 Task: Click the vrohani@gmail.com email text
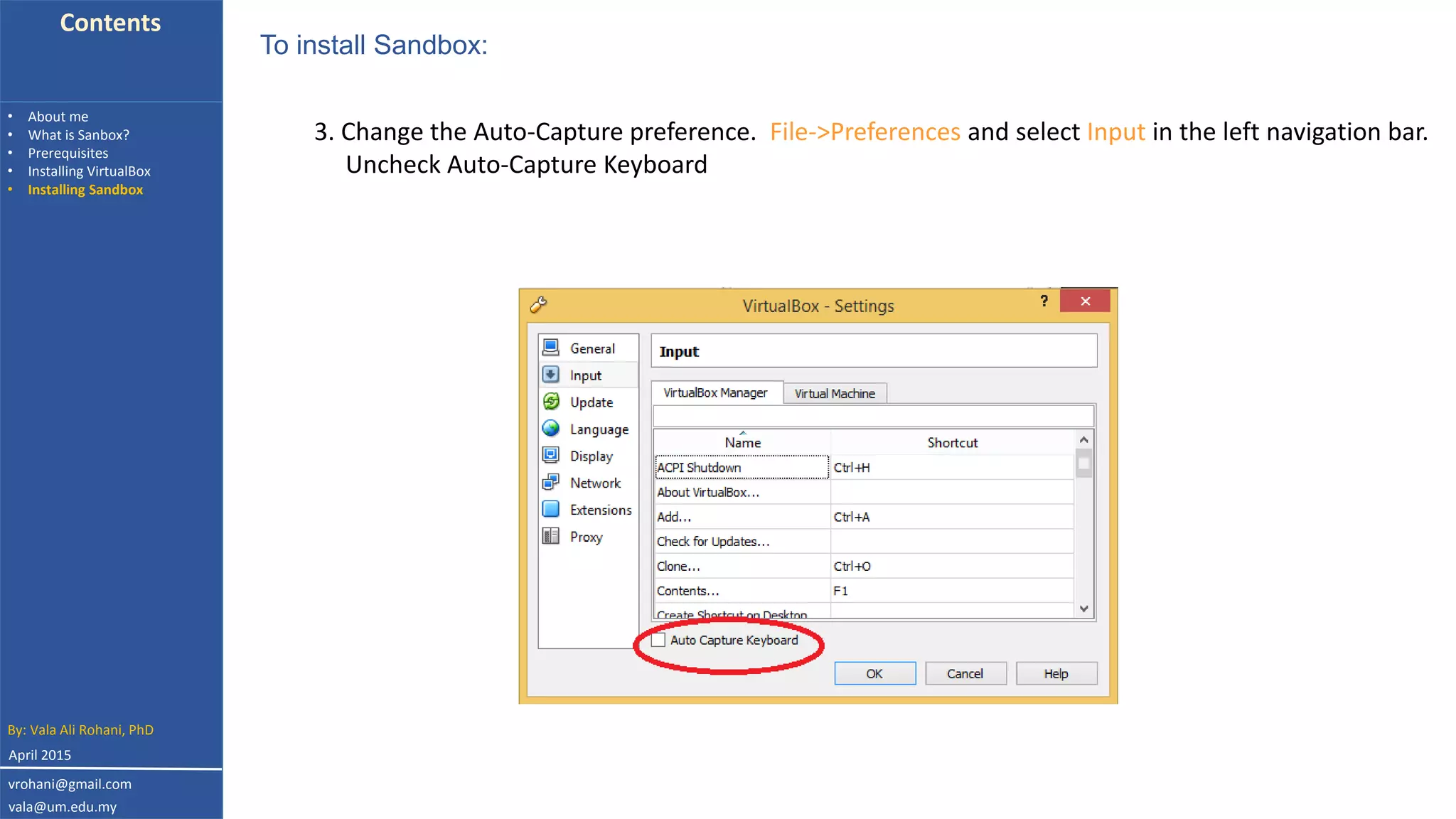pyautogui.click(x=70, y=784)
